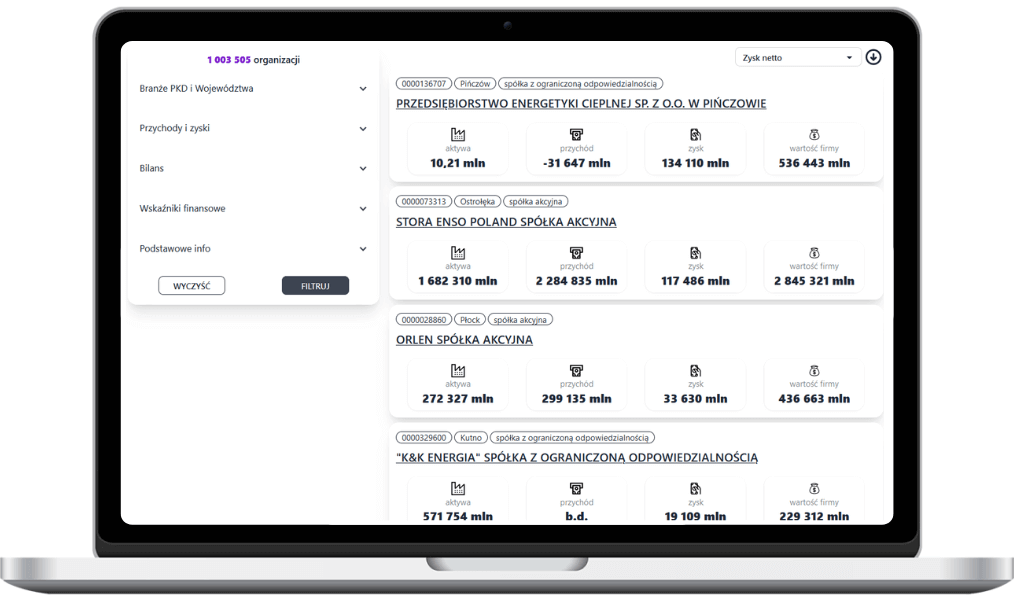1014x600 pixels.
Task: Click the zysk icon in the Pińczów company card
Action: point(695,134)
